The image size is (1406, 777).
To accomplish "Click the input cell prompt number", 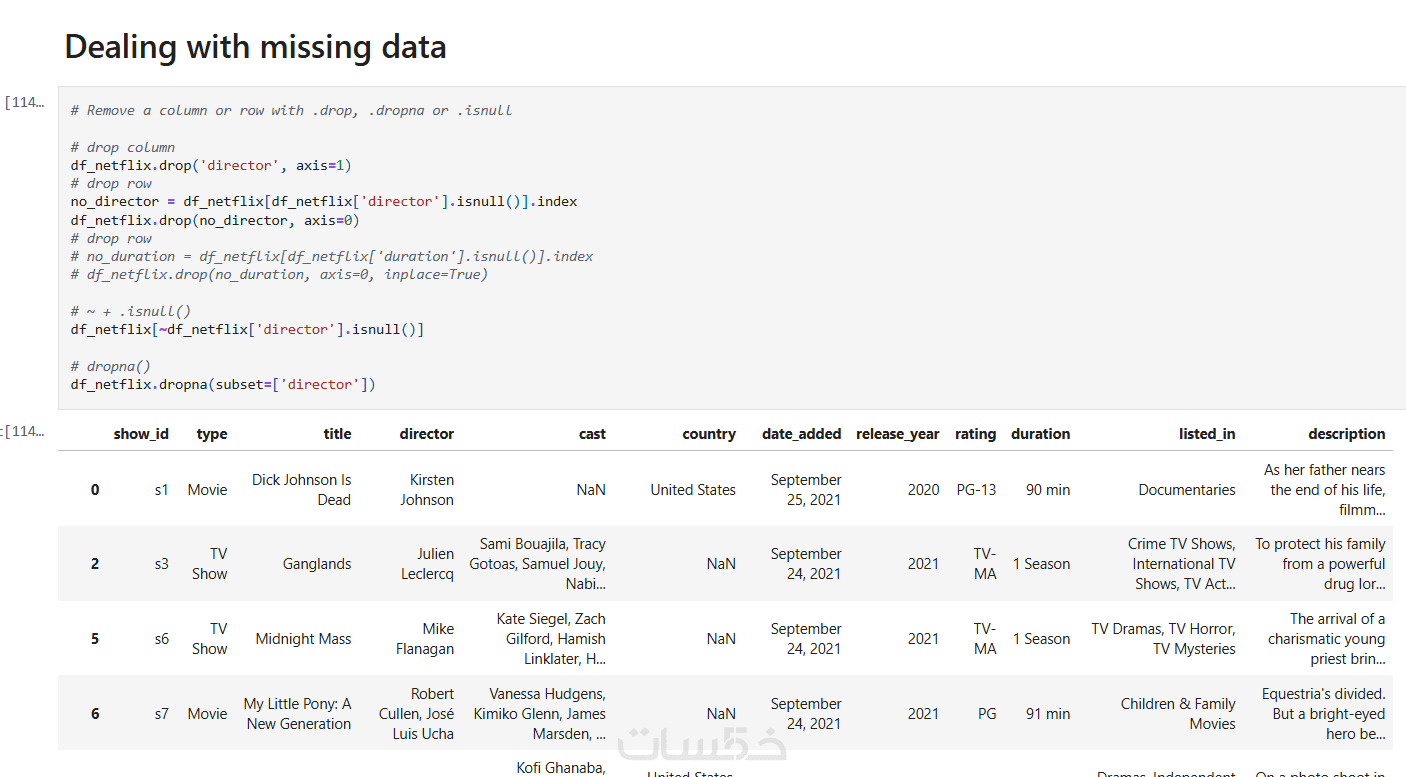I will coord(25,102).
